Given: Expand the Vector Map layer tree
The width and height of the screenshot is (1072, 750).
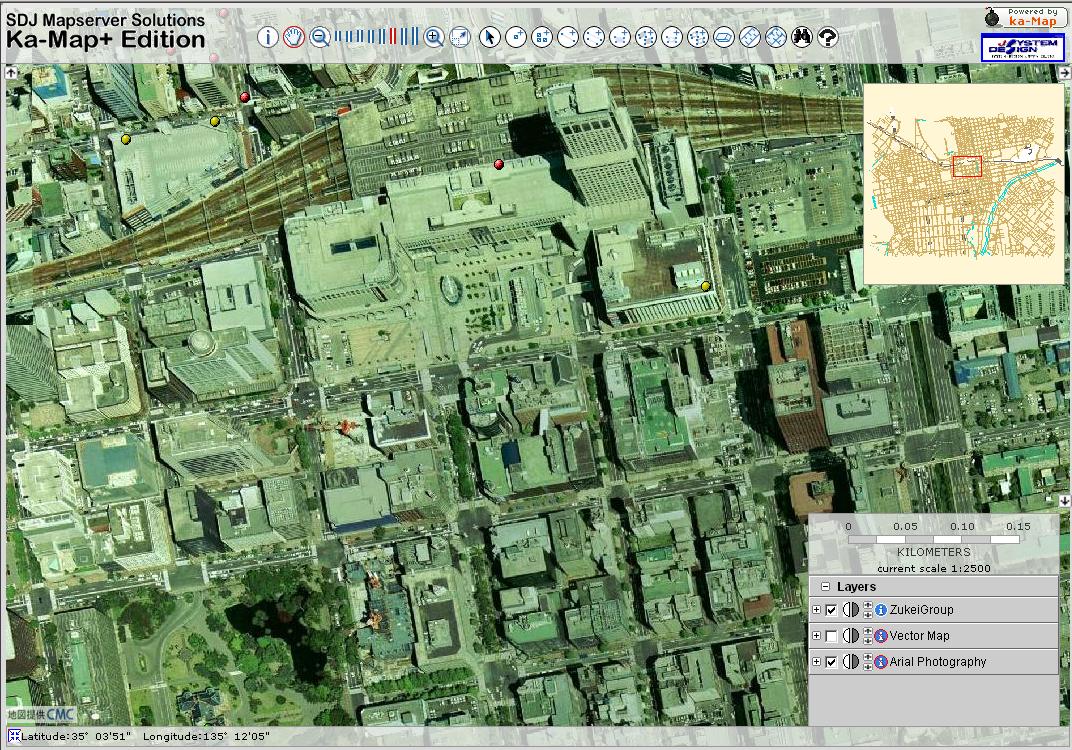Looking at the screenshot, I should coord(816,636).
